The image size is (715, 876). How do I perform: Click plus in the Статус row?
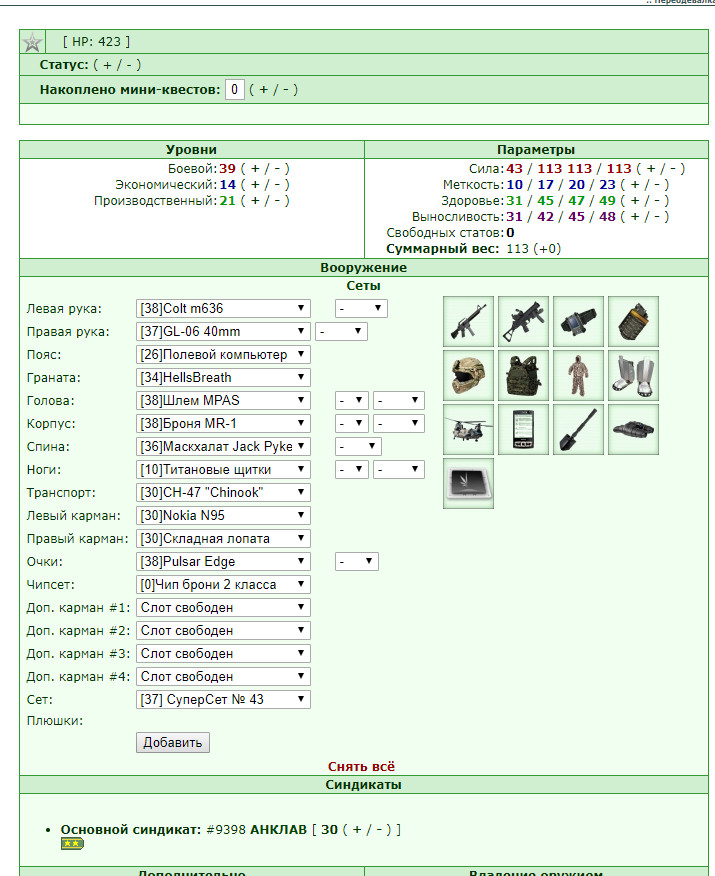click(106, 65)
